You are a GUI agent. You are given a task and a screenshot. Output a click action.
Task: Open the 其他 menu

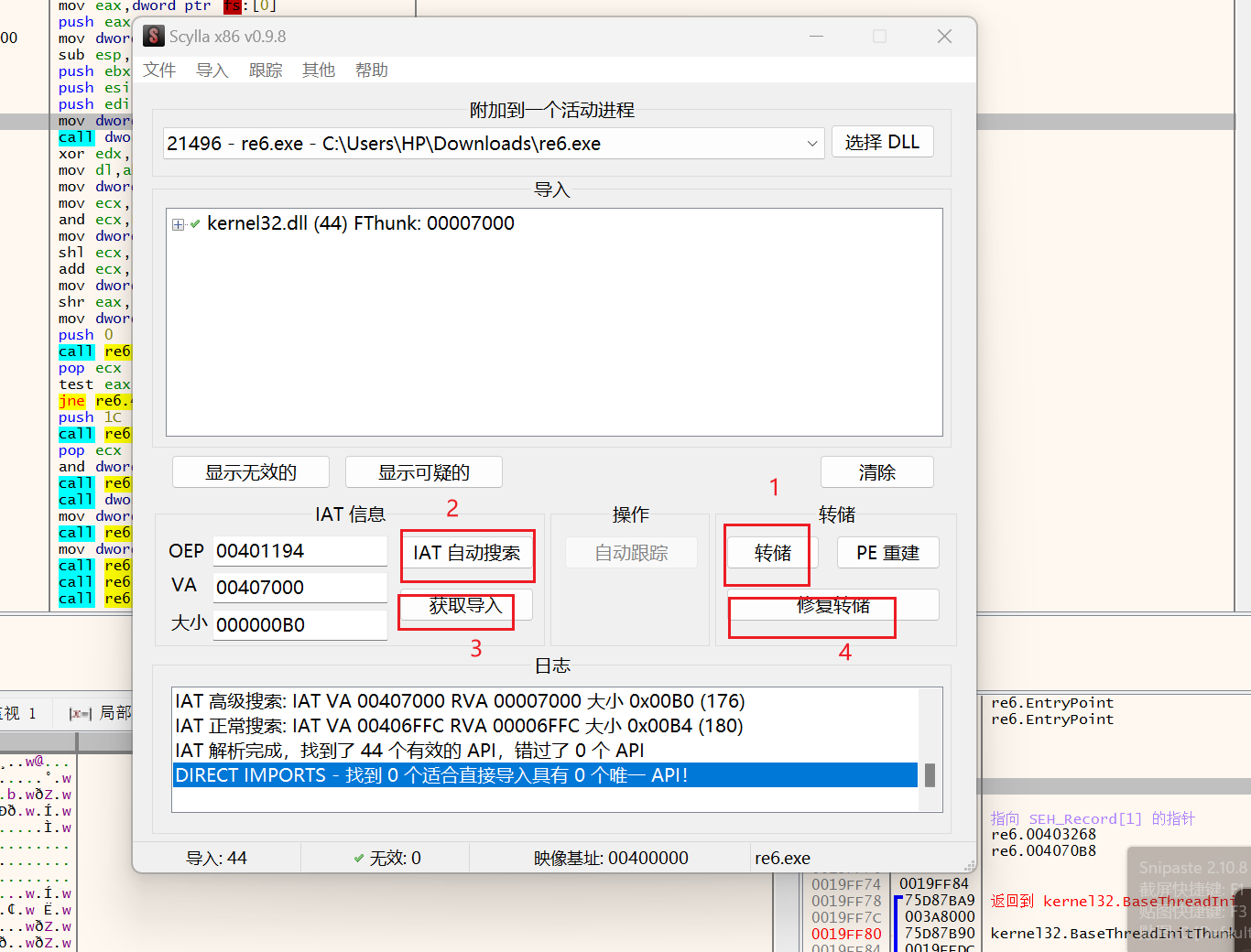point(319,70)
